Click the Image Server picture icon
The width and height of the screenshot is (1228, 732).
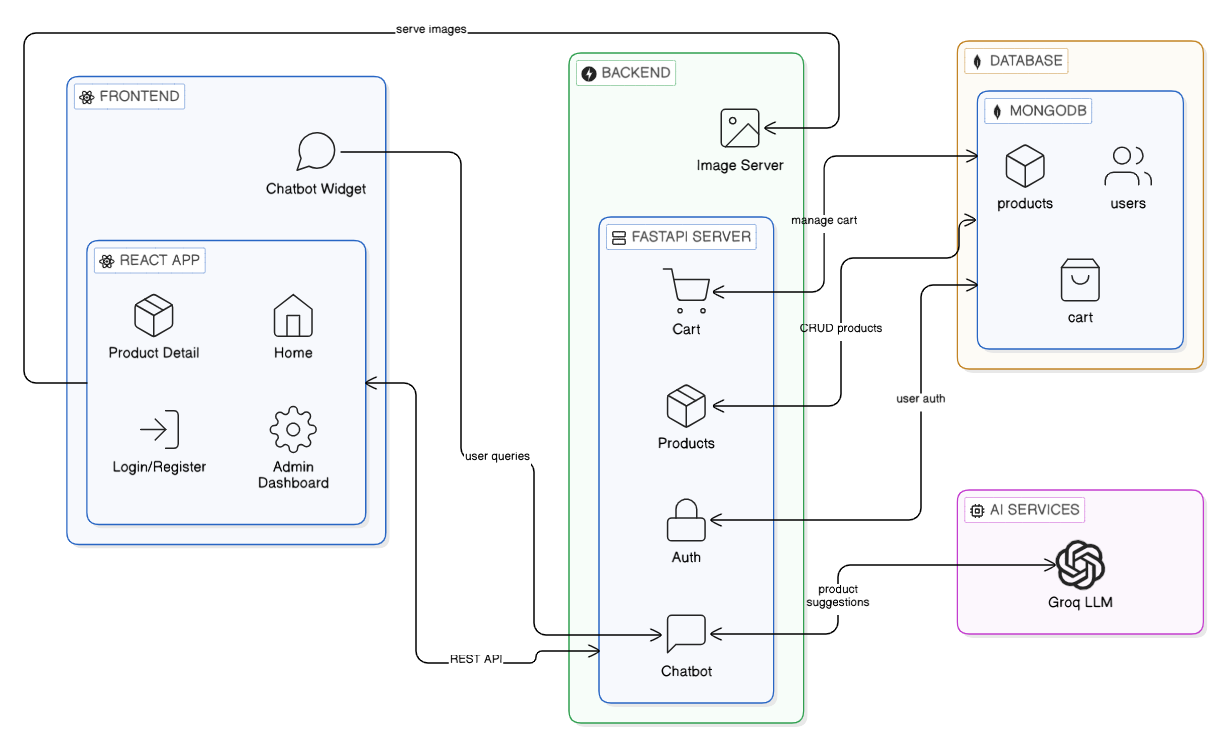pos(741,125)
